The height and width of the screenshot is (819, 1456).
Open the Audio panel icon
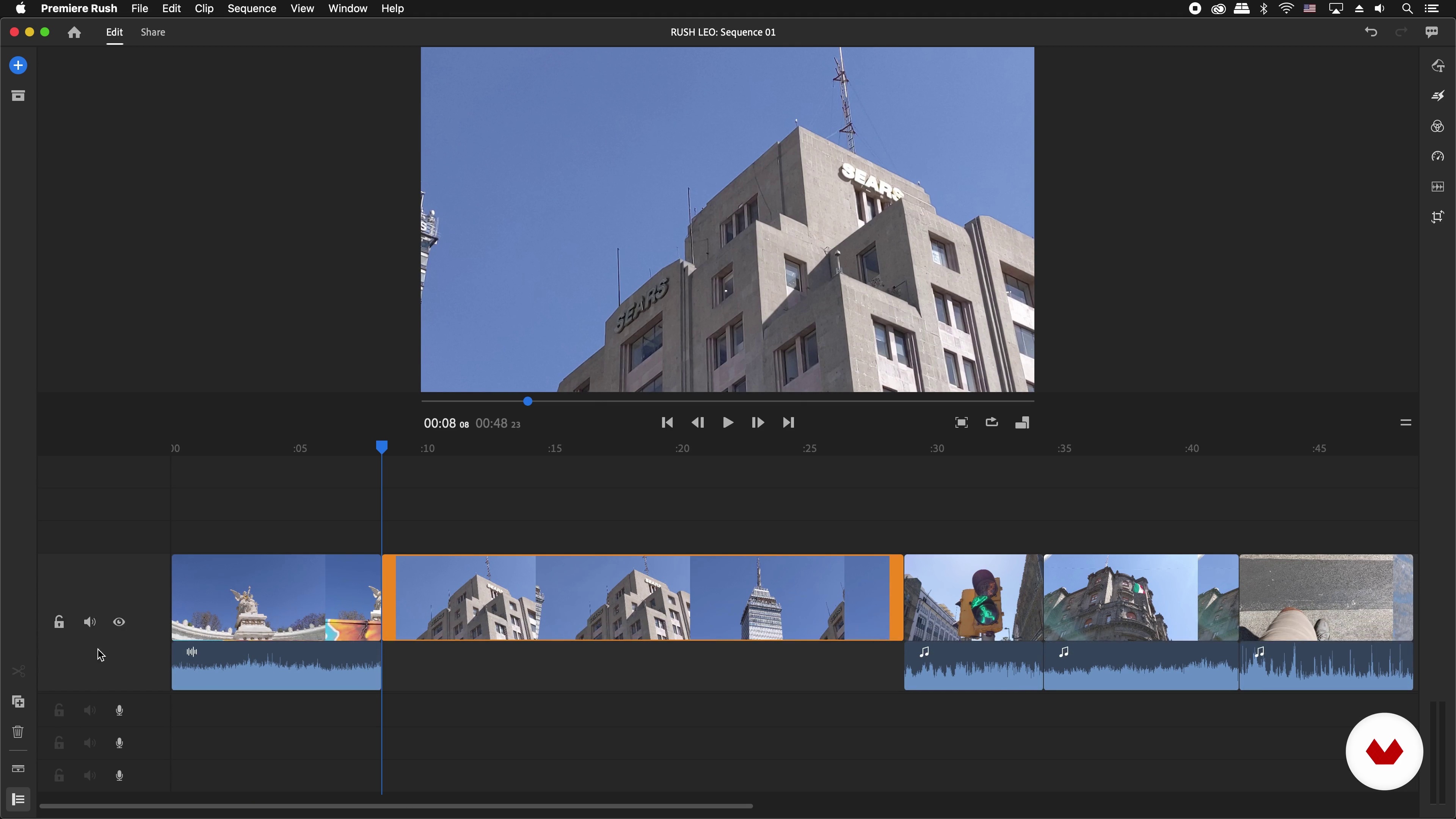coord(1438,187)
